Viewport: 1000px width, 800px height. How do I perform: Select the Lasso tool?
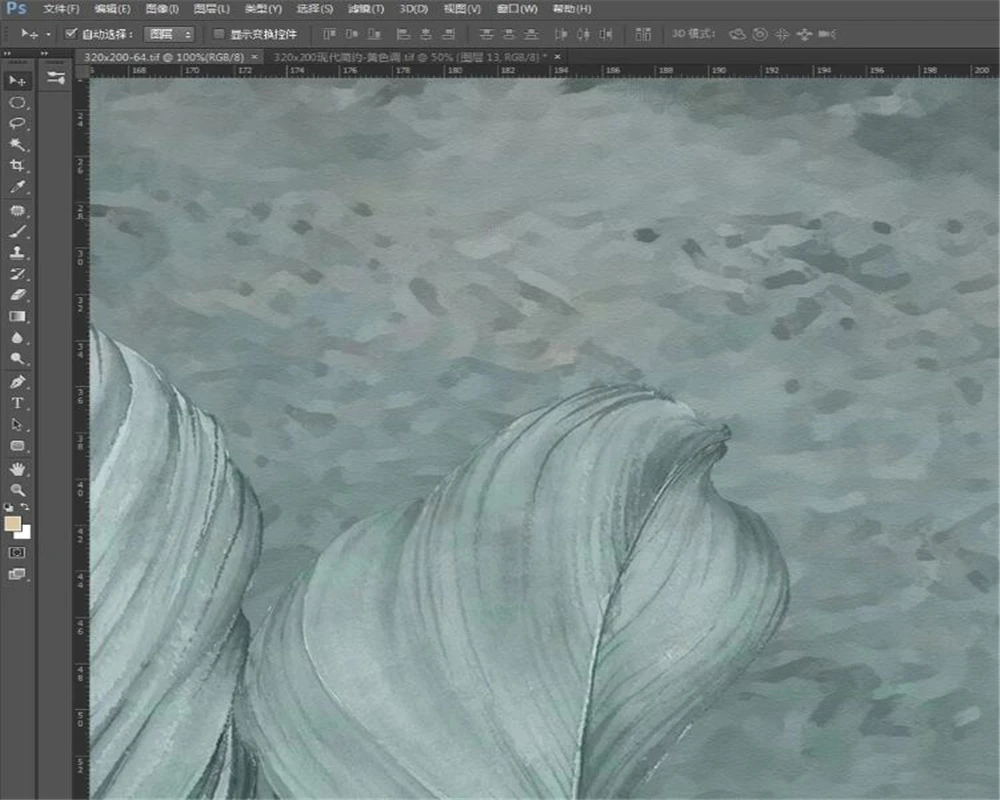tap(17, 124)
